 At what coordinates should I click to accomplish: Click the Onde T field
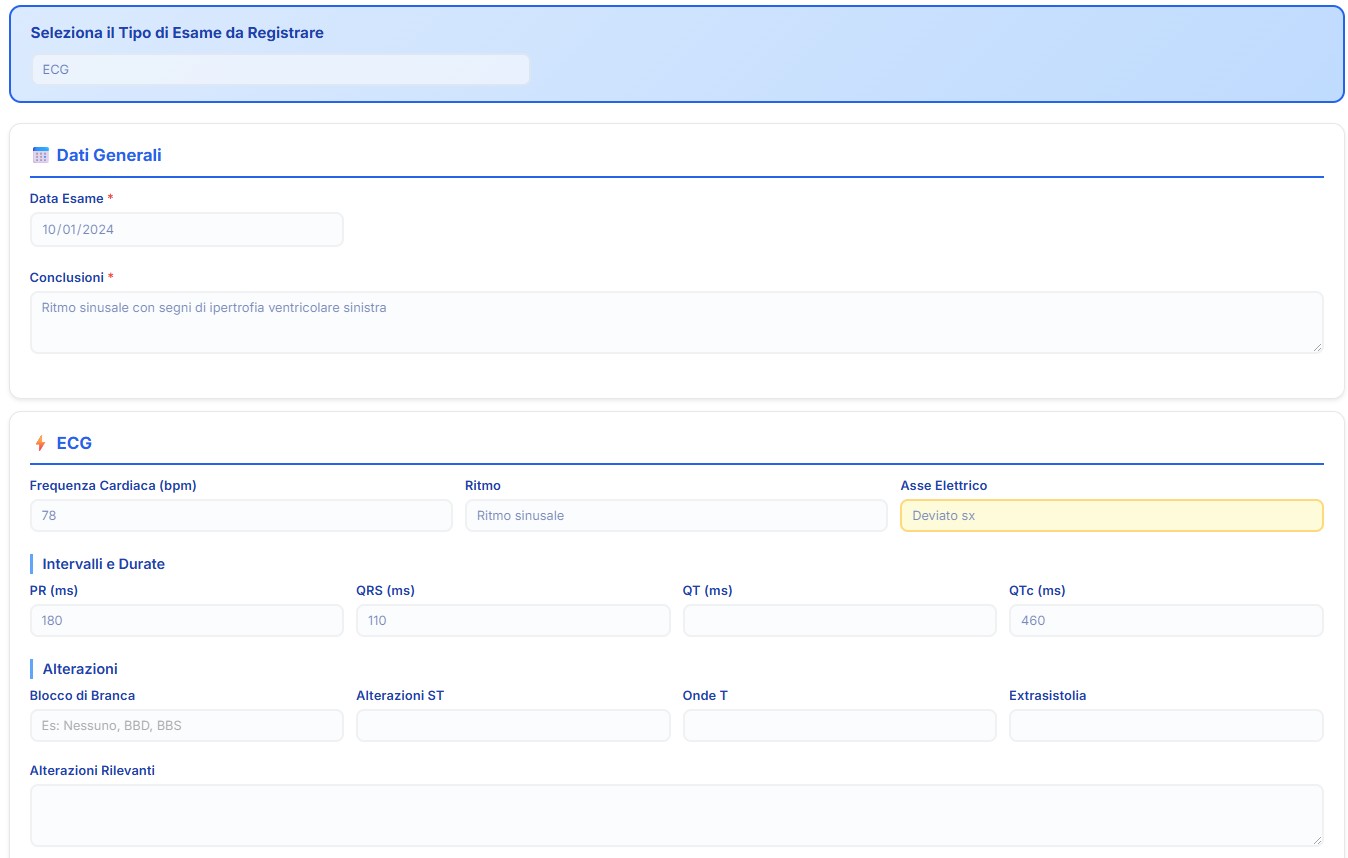point(839,725)
